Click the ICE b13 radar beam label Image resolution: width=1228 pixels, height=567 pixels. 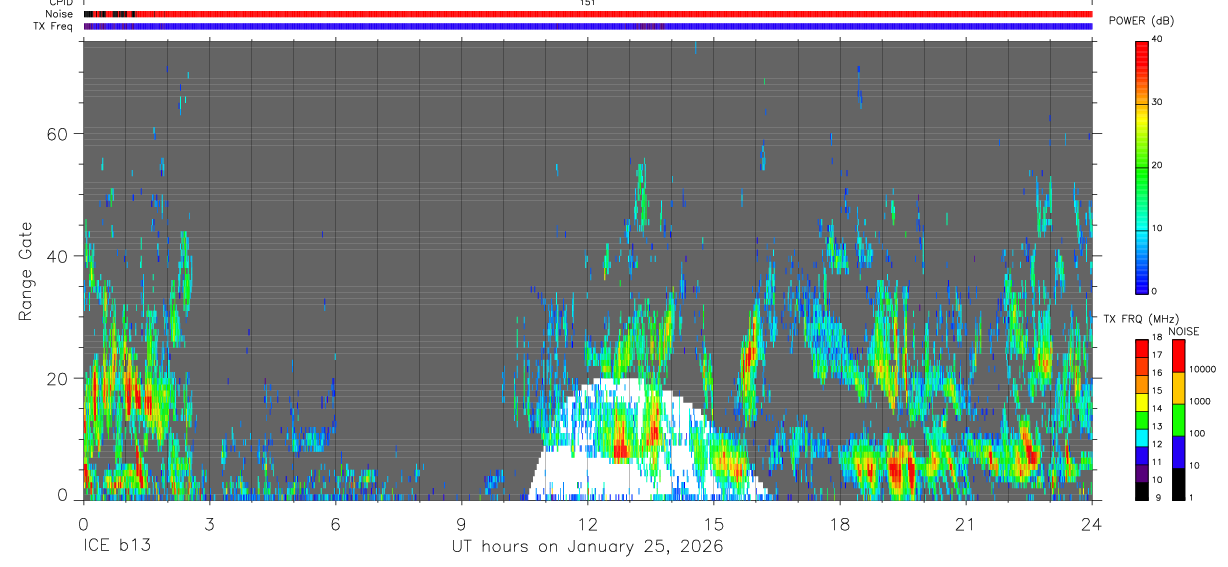(x=118, y=547)
